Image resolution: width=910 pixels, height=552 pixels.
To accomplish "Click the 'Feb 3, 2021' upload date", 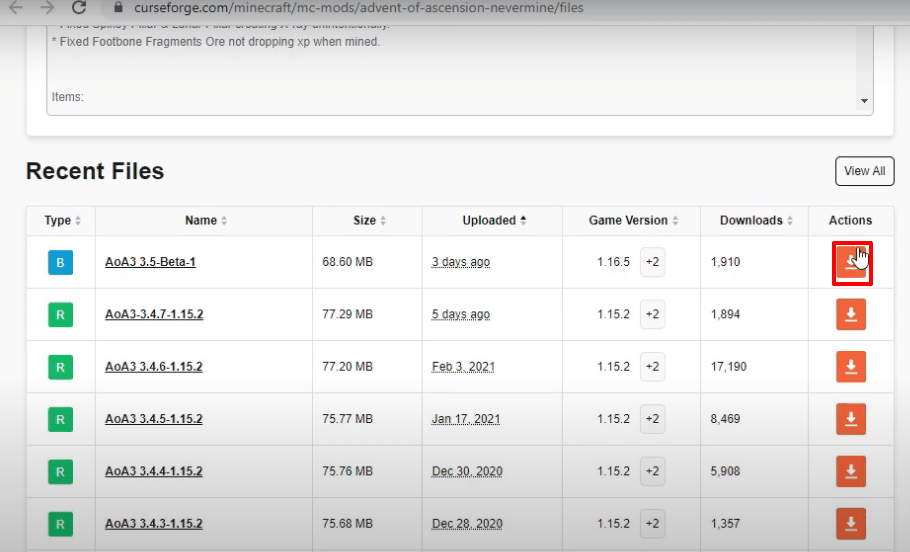I will coord(463,367).
